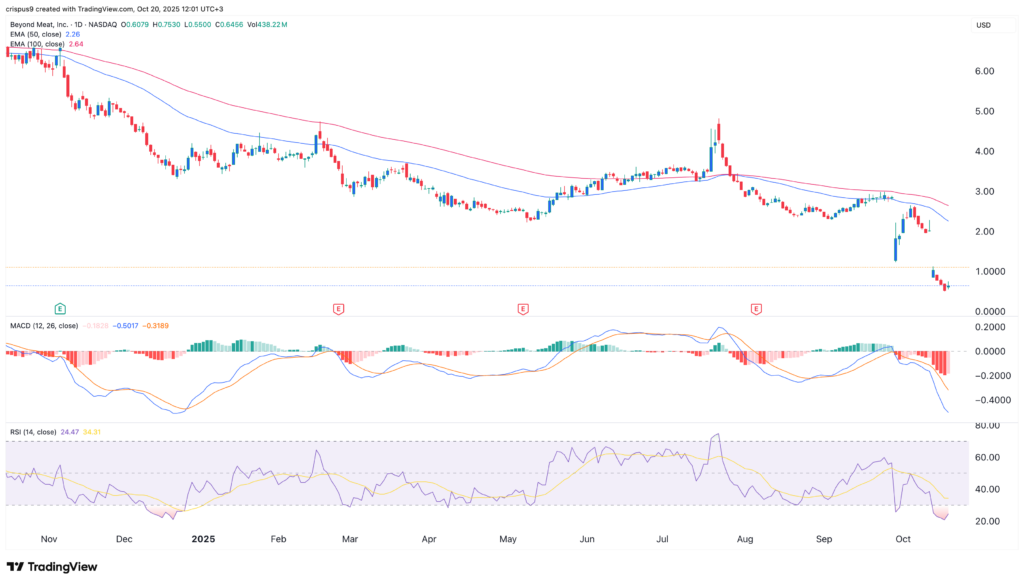
Task: Click the USD currency label
Action: tap(984, 23)
